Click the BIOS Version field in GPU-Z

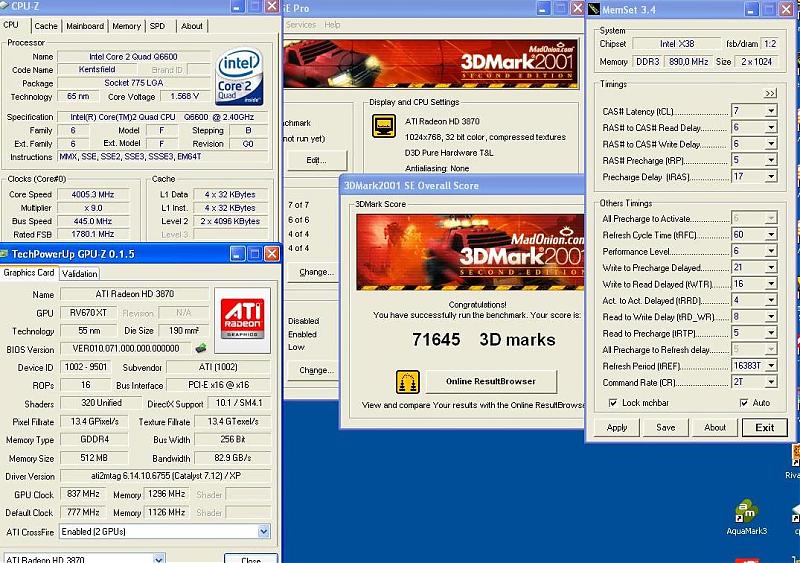click(126, 348)
